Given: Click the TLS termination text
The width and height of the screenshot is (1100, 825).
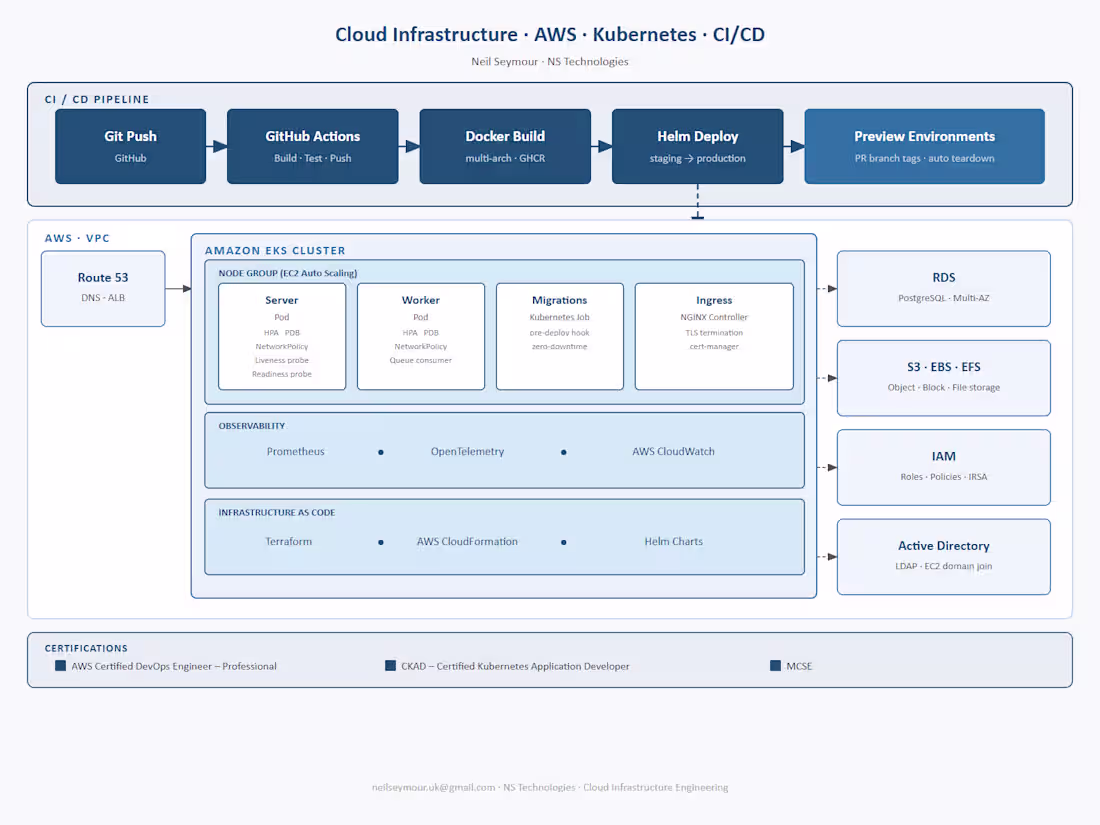Looking at the screenshot, I should (x=714, y=333).
